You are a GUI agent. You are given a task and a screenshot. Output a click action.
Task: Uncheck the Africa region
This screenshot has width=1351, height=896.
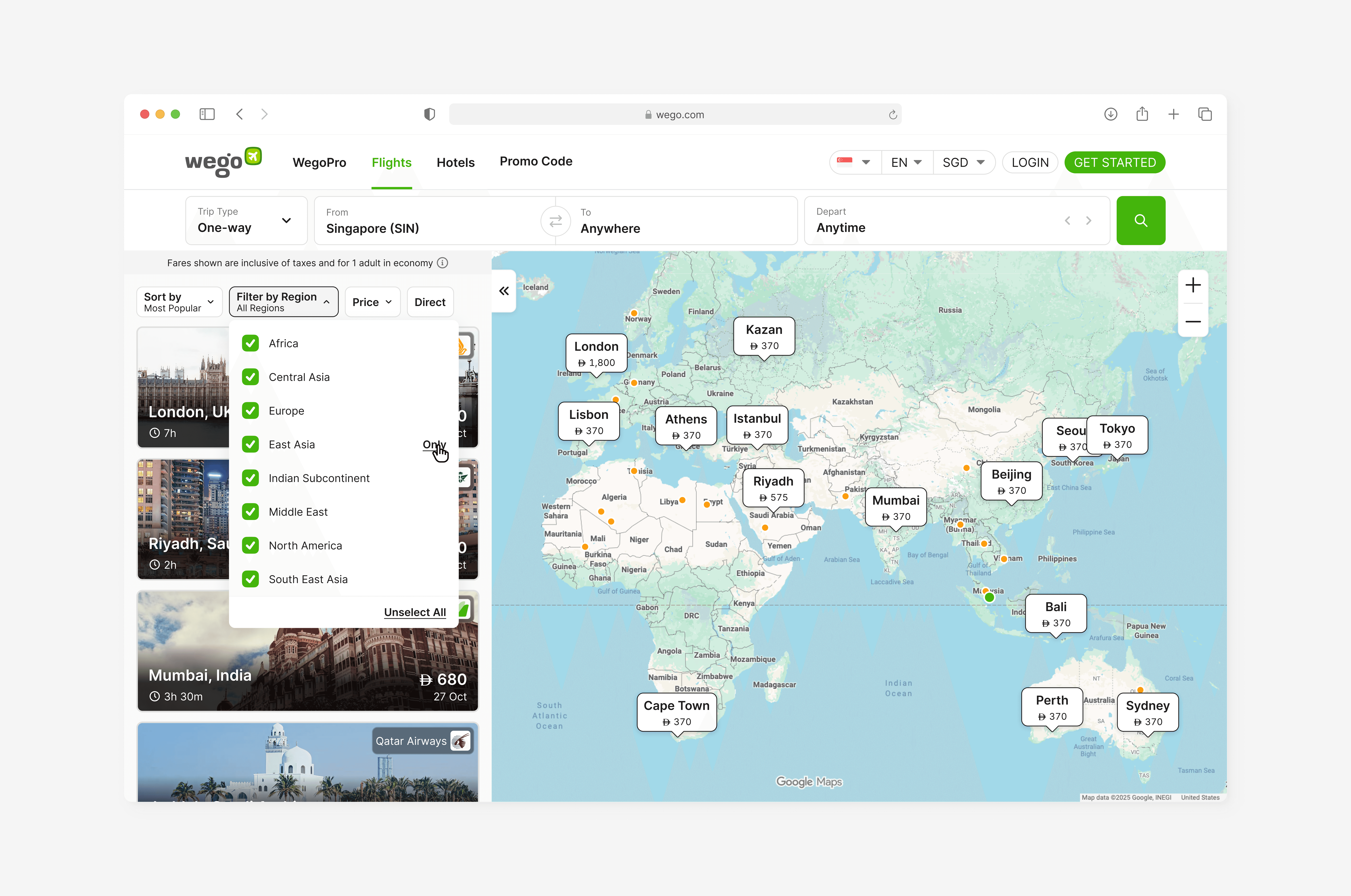(x=250, y=343)
